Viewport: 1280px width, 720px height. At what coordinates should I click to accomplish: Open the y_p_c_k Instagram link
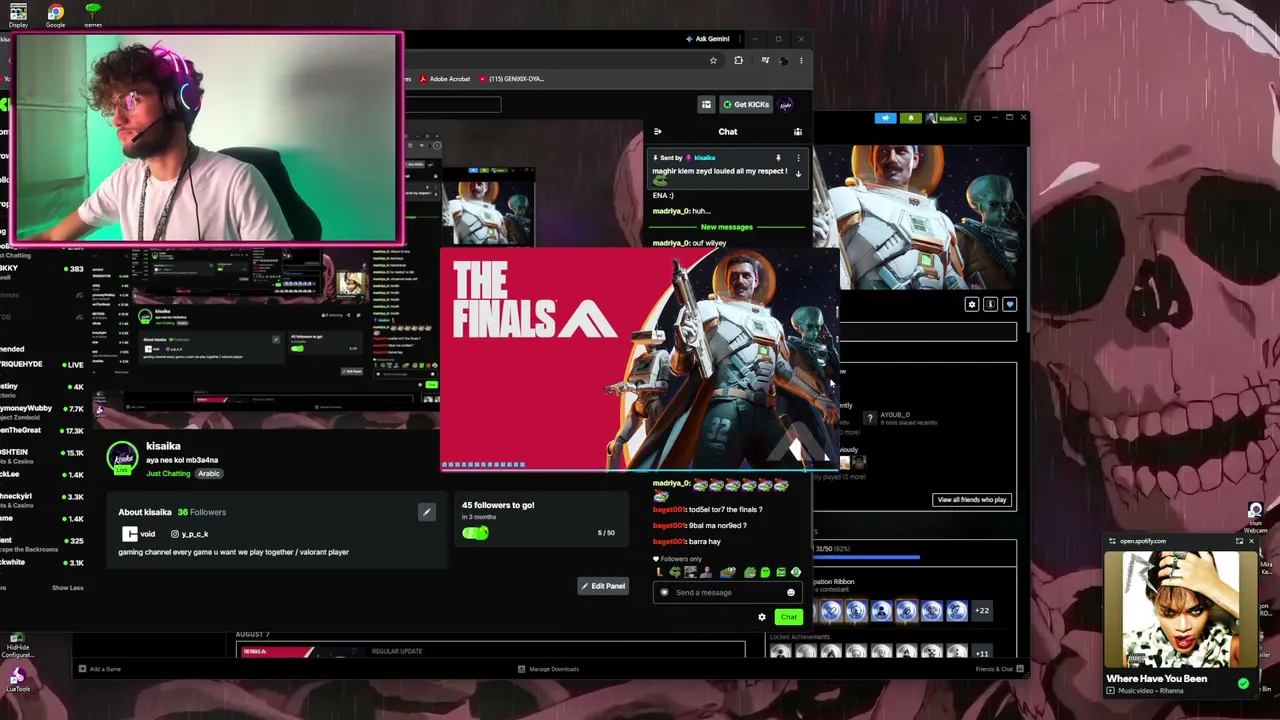click(x=189, y=534)
